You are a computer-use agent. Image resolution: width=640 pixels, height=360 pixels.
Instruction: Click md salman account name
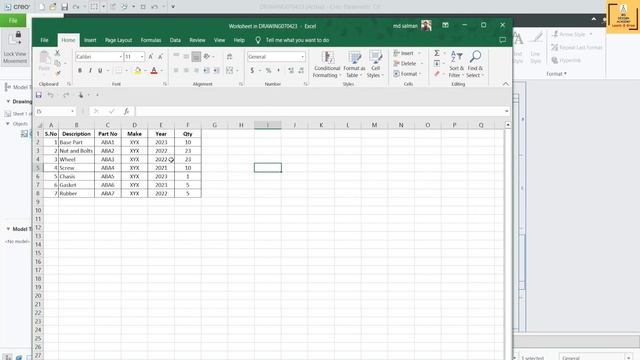[x=405, y=26]
